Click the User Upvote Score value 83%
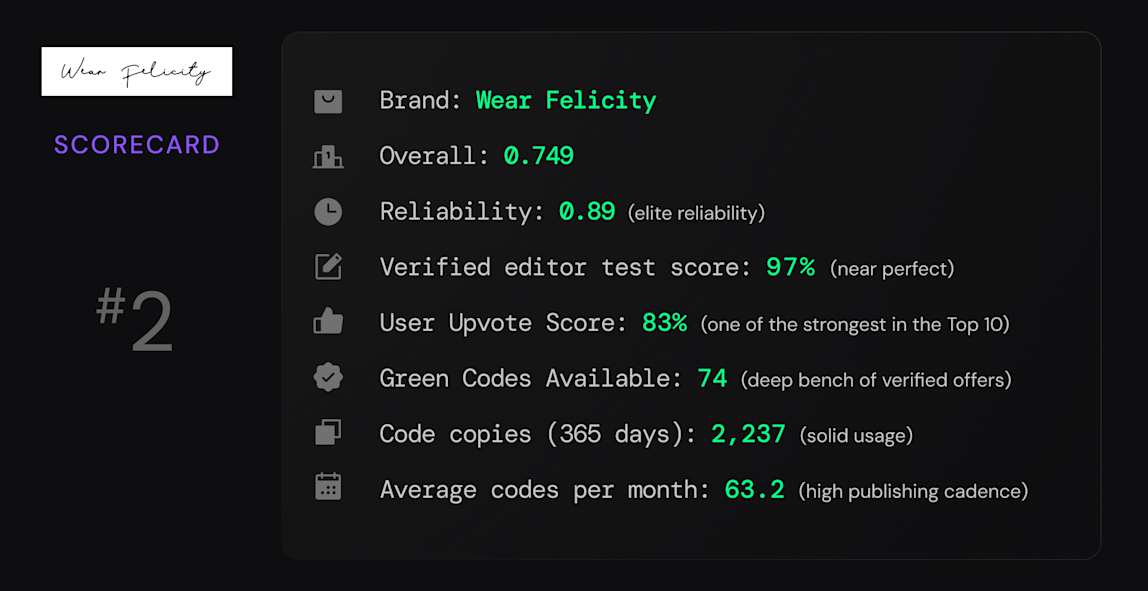This screenshot has height=591, width=1148. coord(668,323)
